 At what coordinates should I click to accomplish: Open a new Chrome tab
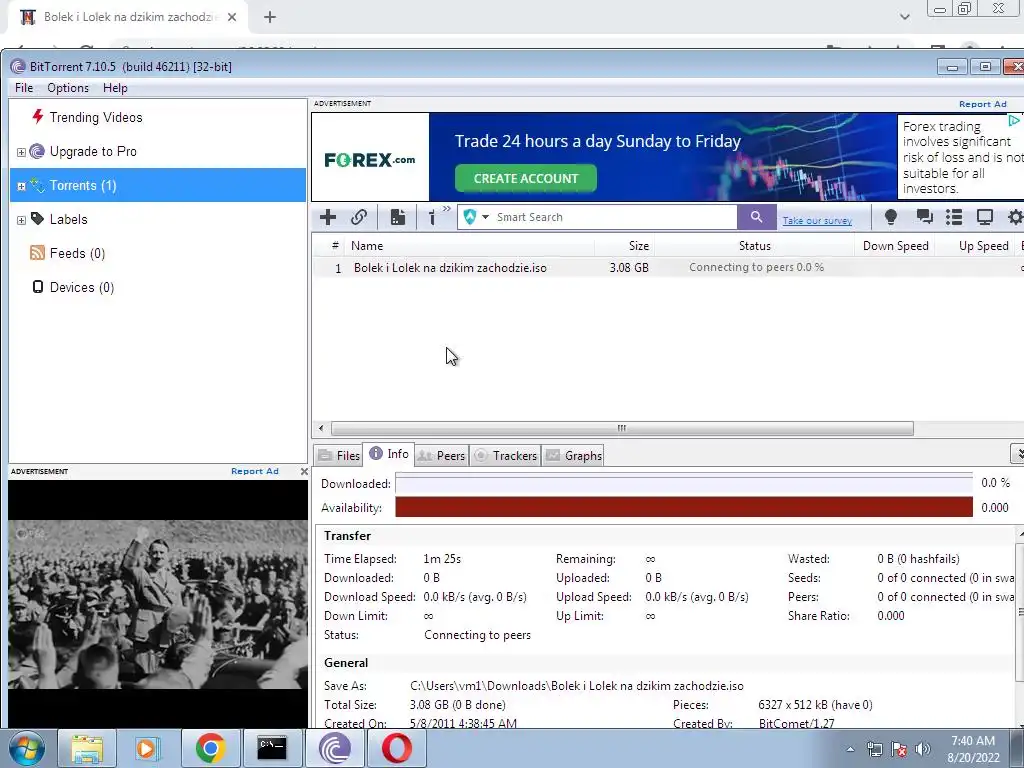tap(270, 17)
